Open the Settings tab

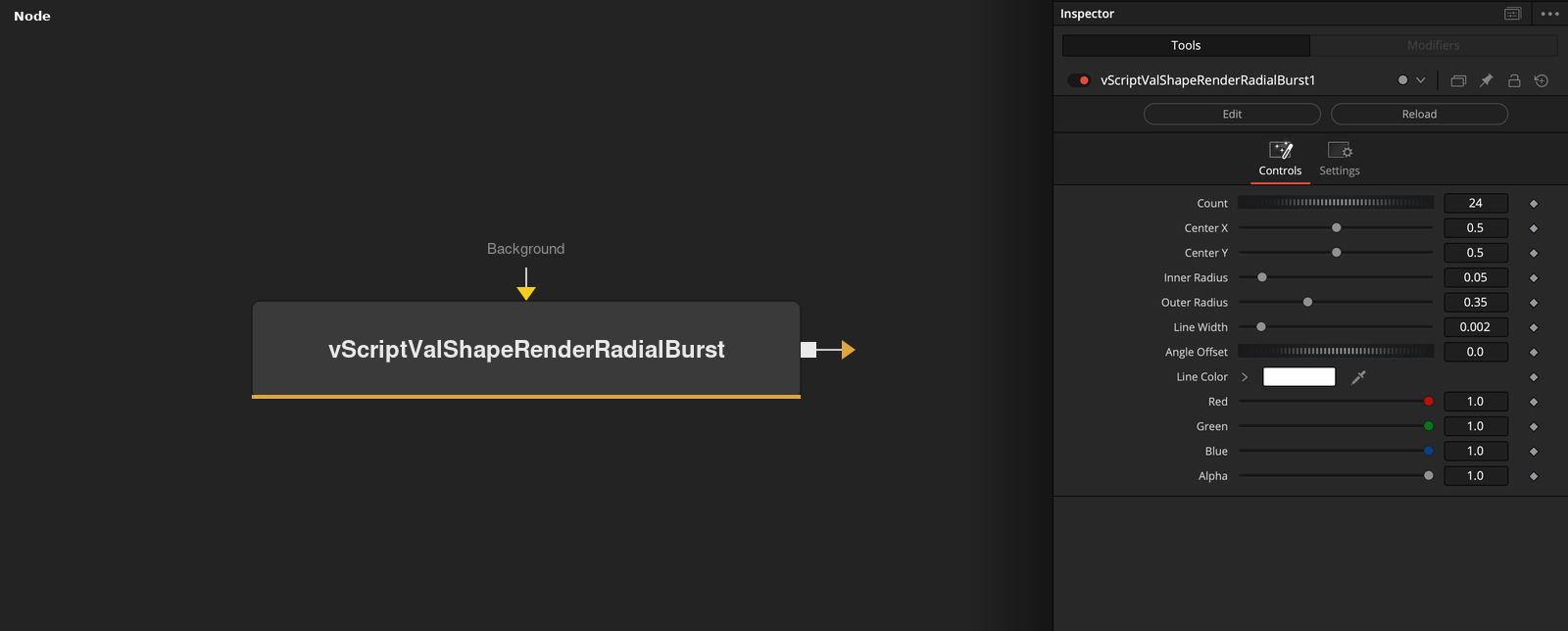tap(1340, 160)
